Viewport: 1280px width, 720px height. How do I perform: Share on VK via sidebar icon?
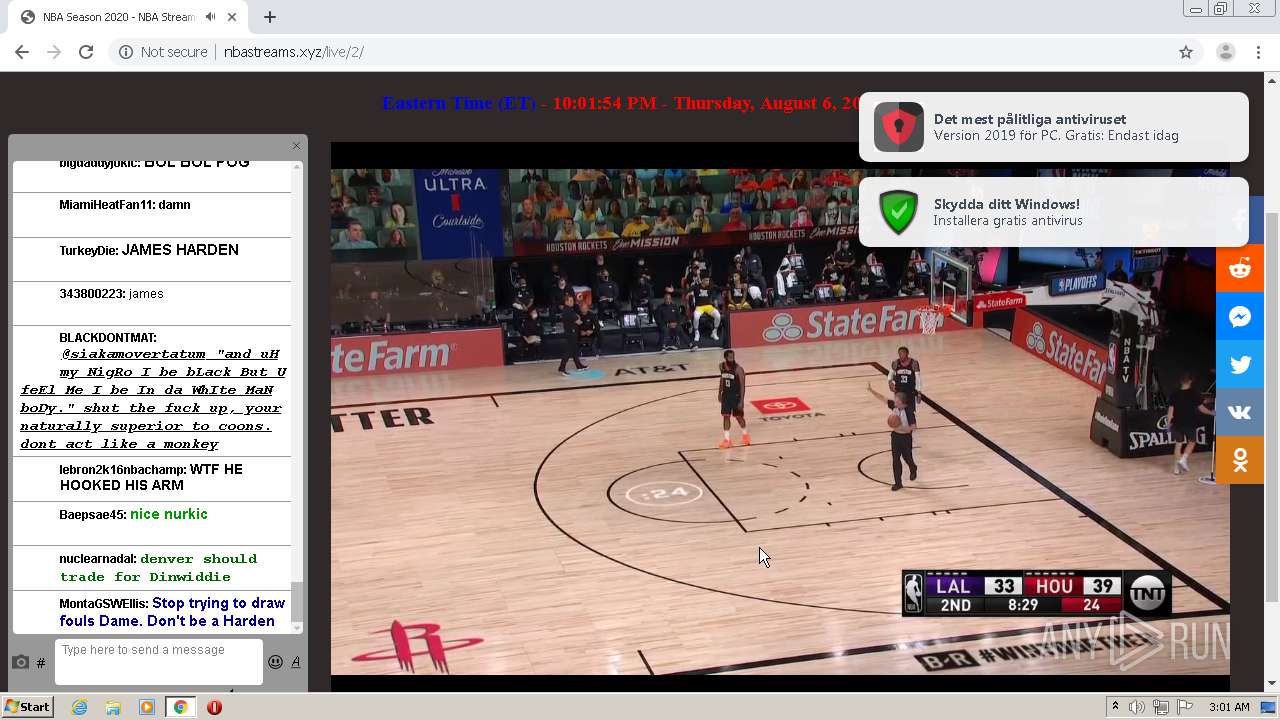coord(1240,412)
